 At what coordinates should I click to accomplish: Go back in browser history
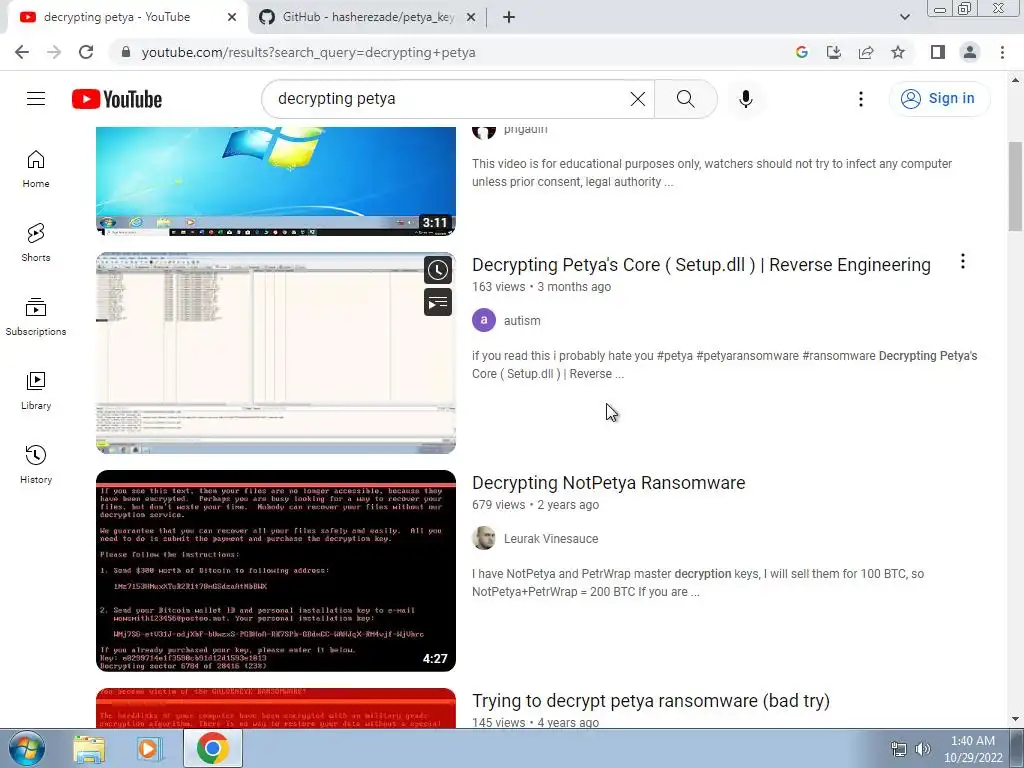point(22,52)
